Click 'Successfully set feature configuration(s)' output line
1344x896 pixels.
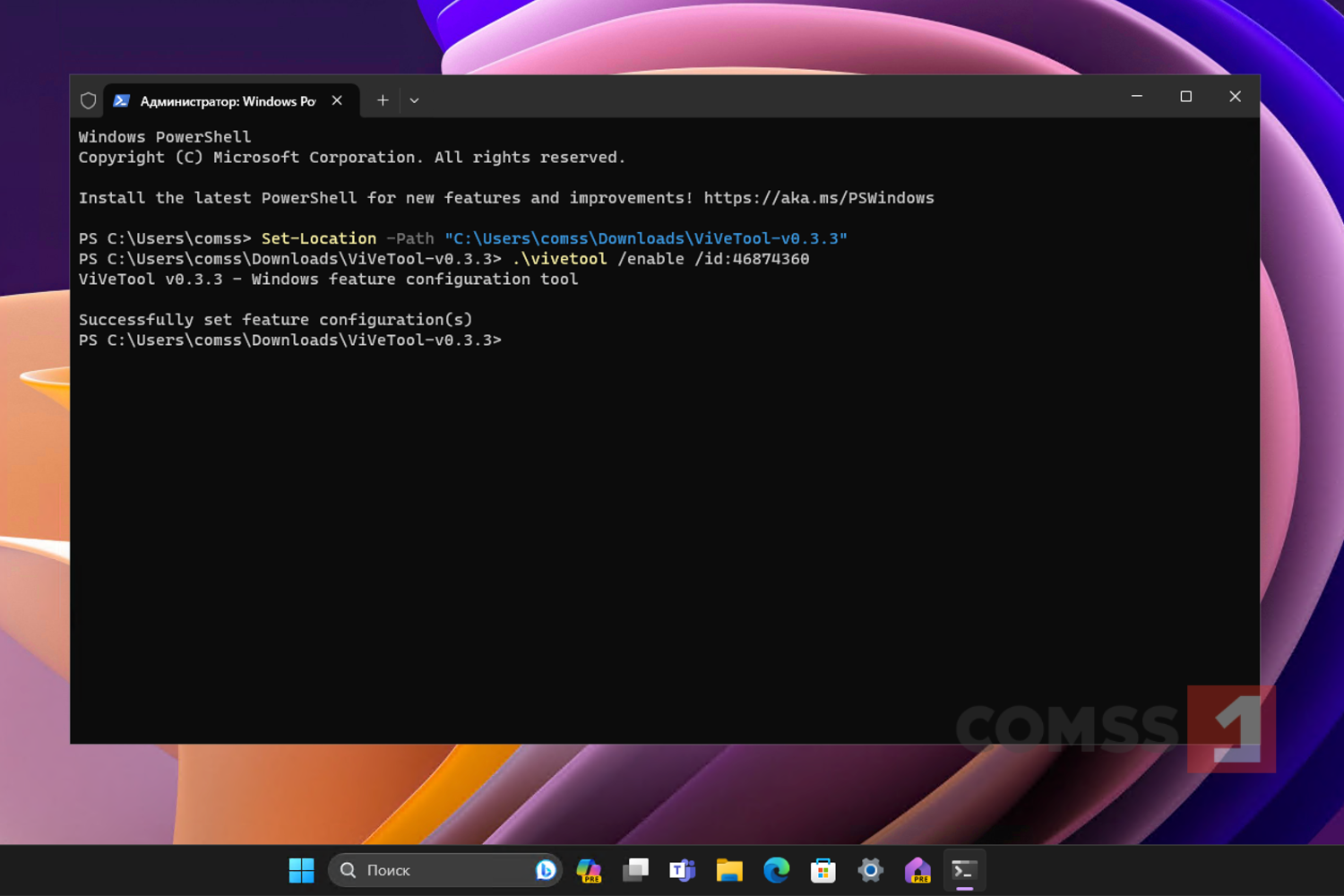275,320
